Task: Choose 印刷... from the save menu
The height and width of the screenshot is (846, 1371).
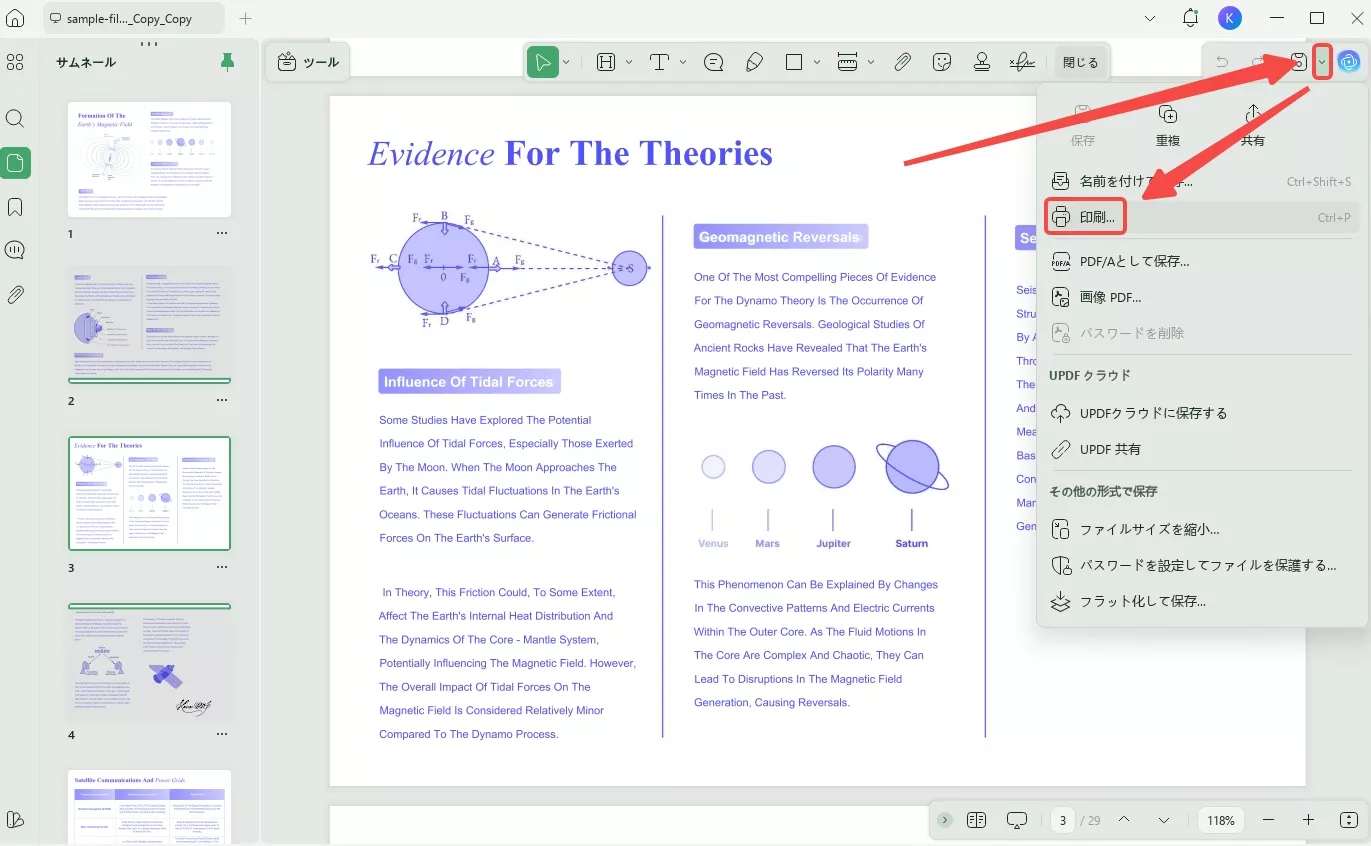Action: [x=1202, y=217]
